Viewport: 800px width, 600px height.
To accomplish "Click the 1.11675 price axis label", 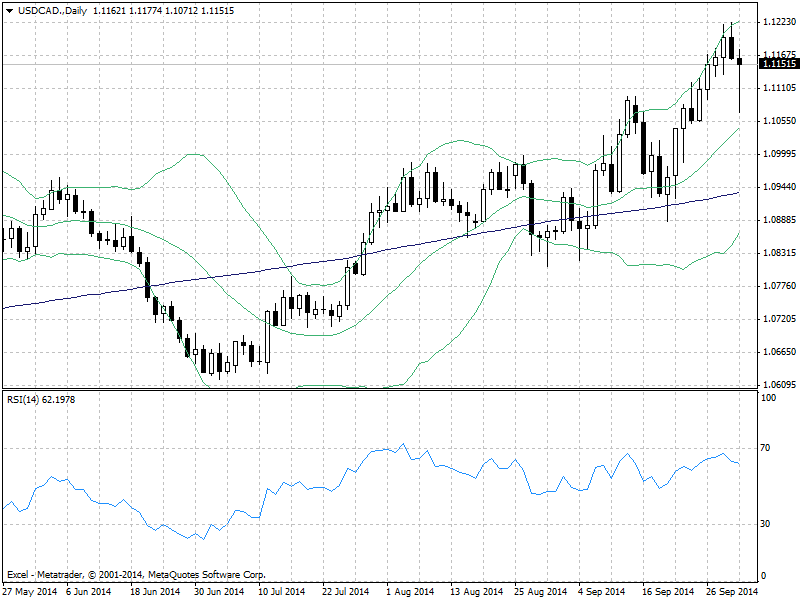I will (779, 54).
